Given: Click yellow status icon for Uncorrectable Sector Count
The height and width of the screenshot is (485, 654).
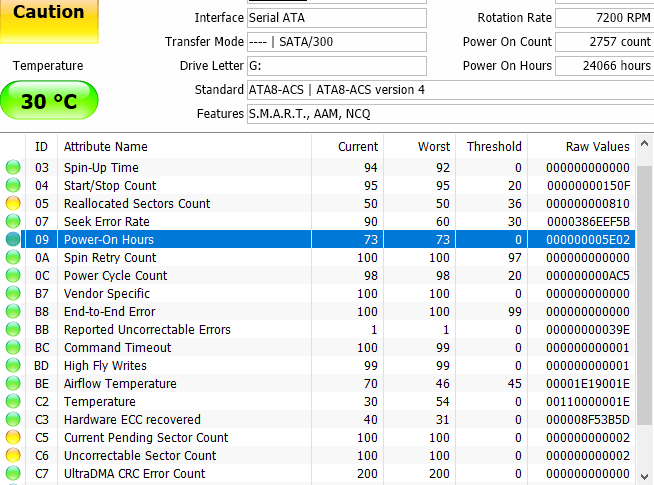Looking at the screenshot, I should tap(12, 456).
